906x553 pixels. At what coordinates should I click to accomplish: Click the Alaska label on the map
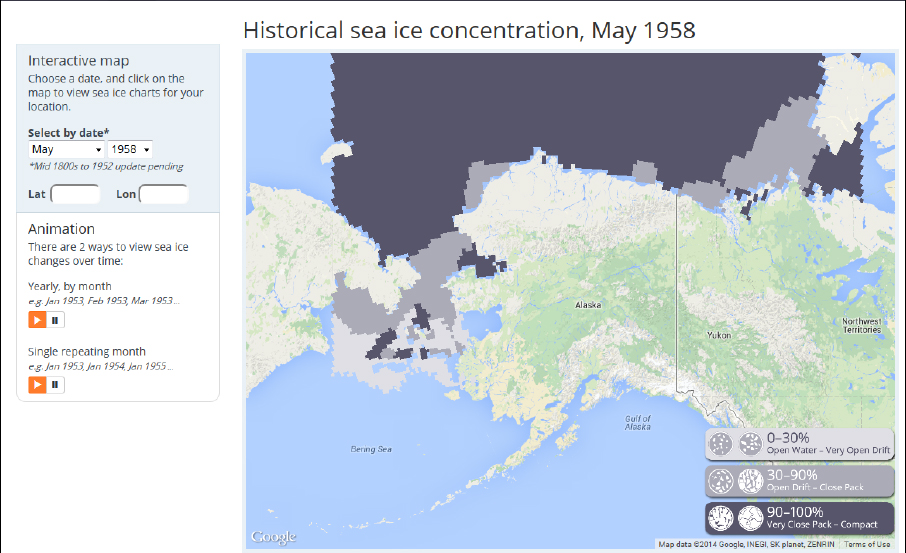(587, 305)
